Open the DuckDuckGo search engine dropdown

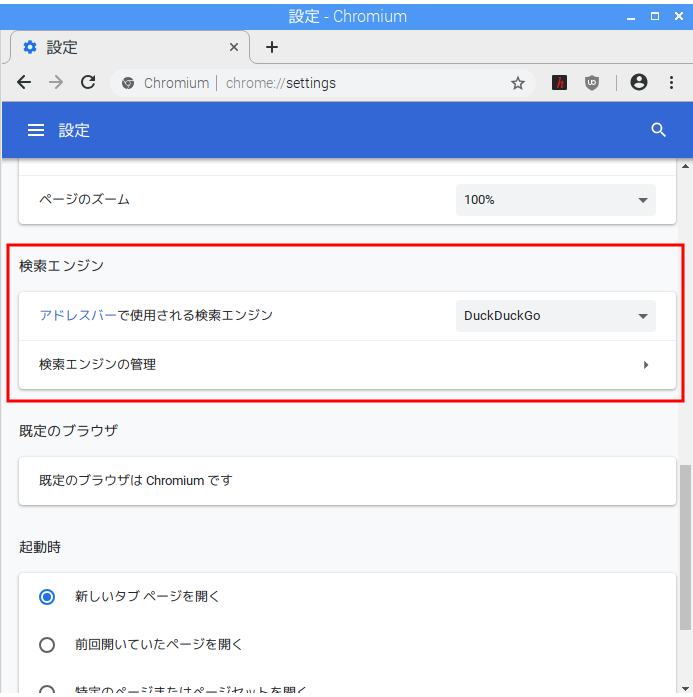(x=556, y=316)
